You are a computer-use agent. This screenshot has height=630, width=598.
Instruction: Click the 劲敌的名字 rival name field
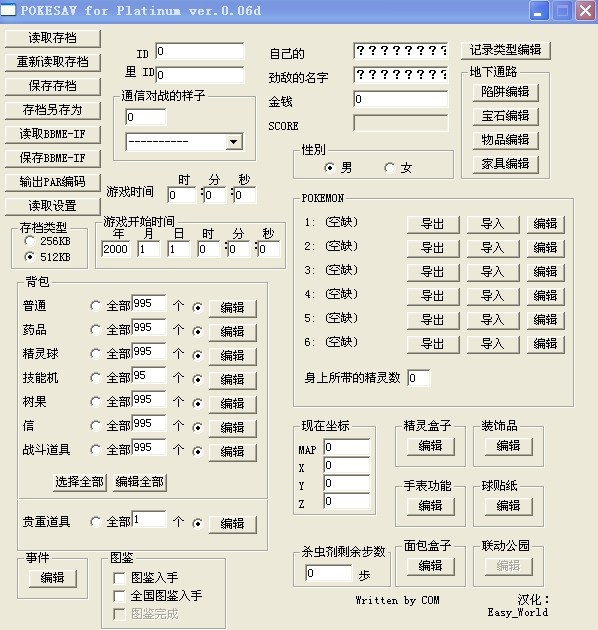[401, 75]
